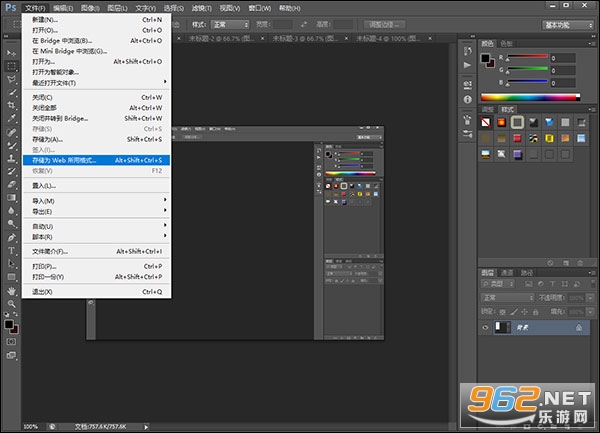Click the trash icon in Styles panel

coord(580,263)
